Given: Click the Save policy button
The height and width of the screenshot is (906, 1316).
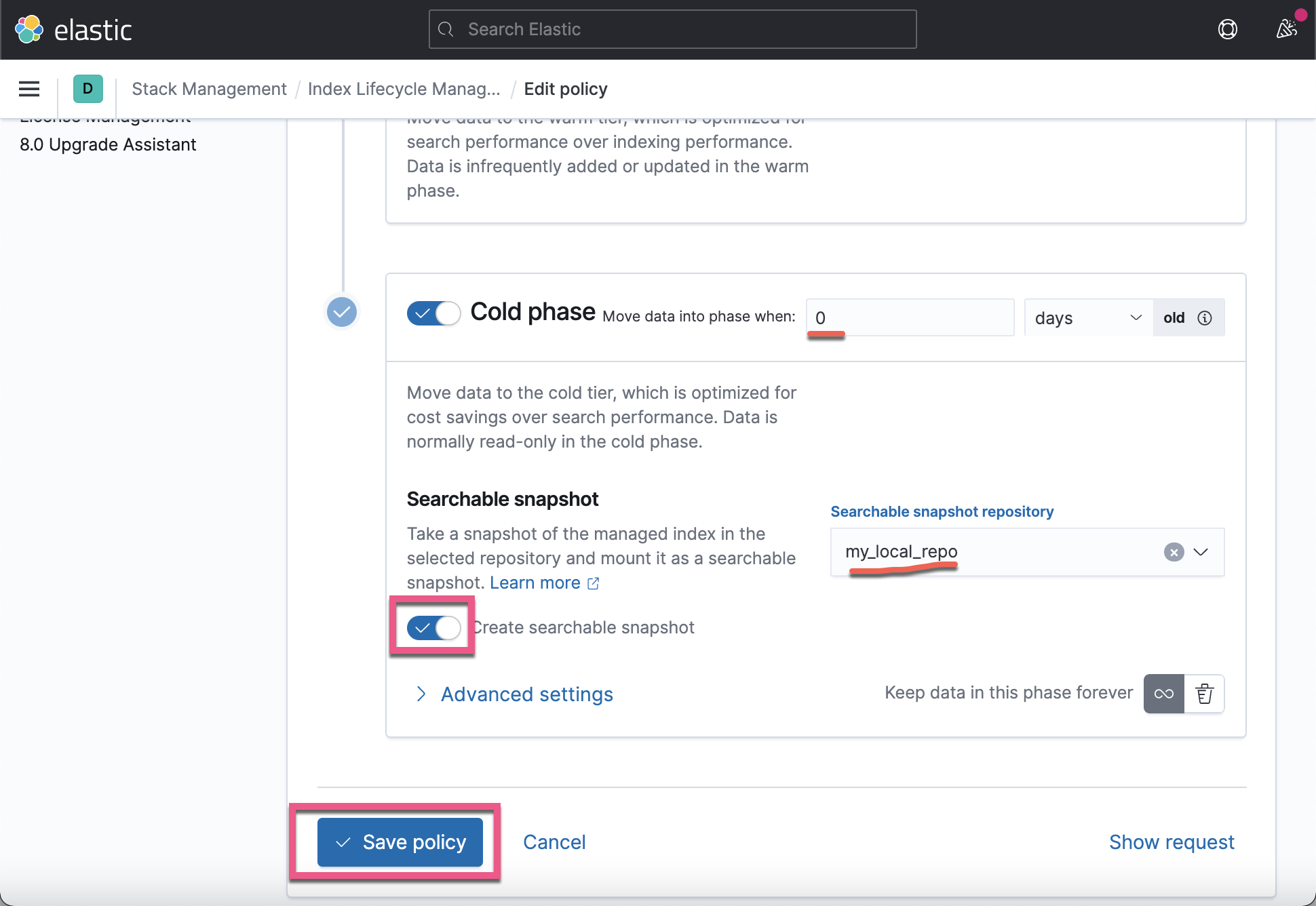Looking at the screenshot, I should pyautogui.click(x=400, y=842).
